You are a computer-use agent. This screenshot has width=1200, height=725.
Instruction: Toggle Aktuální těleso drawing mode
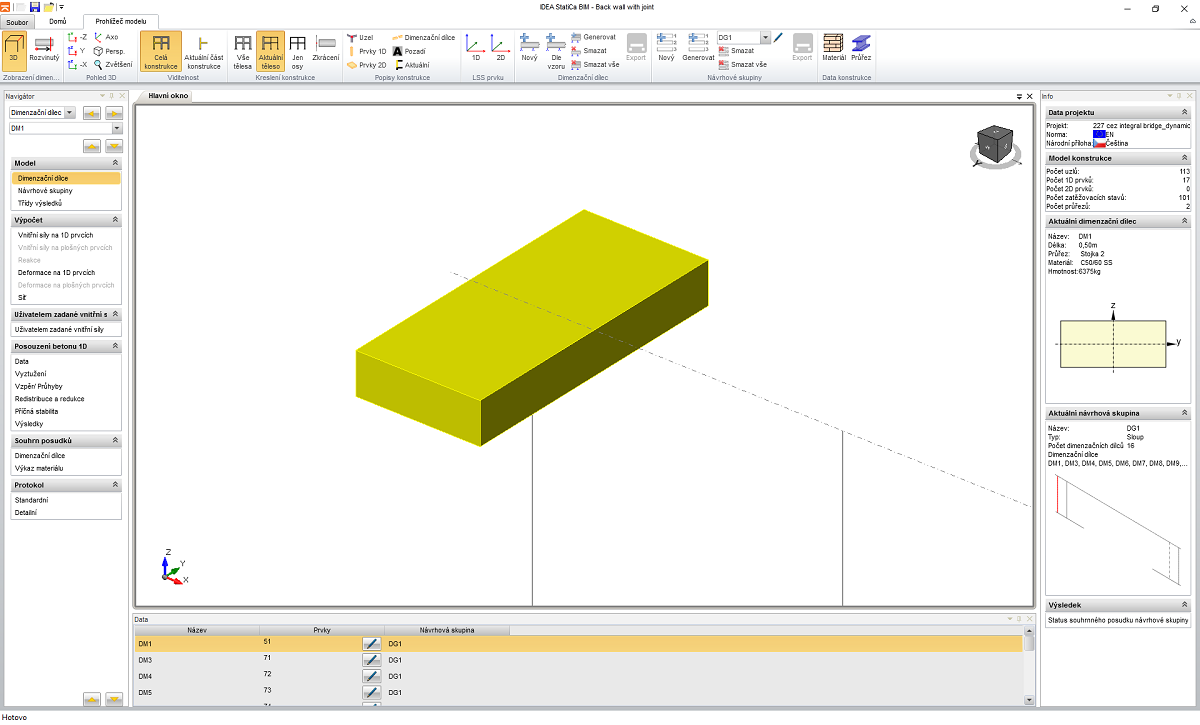(x=270, y=49)
